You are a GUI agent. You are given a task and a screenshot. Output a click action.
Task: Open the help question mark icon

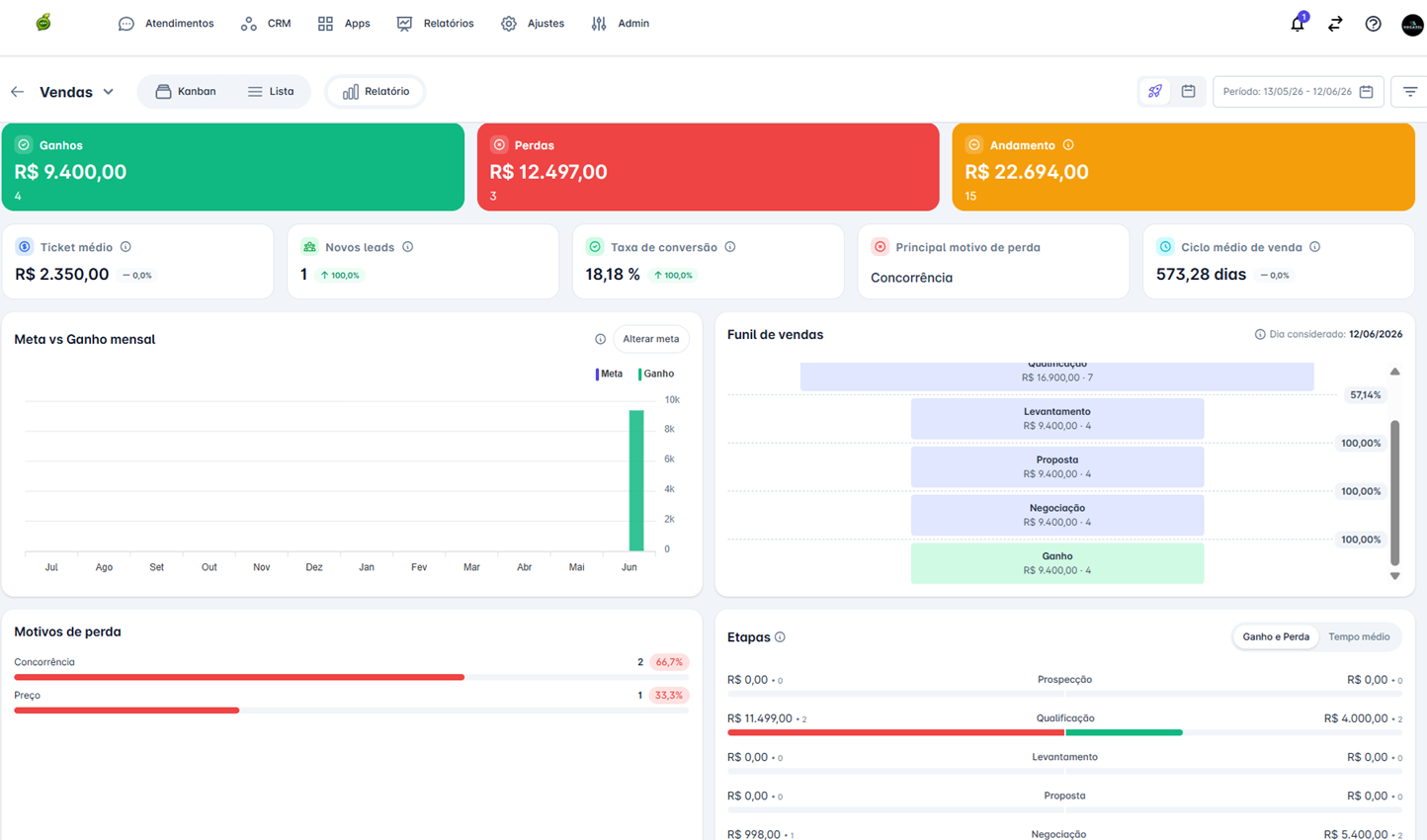pyautogui.click(x=1373, y=24)
